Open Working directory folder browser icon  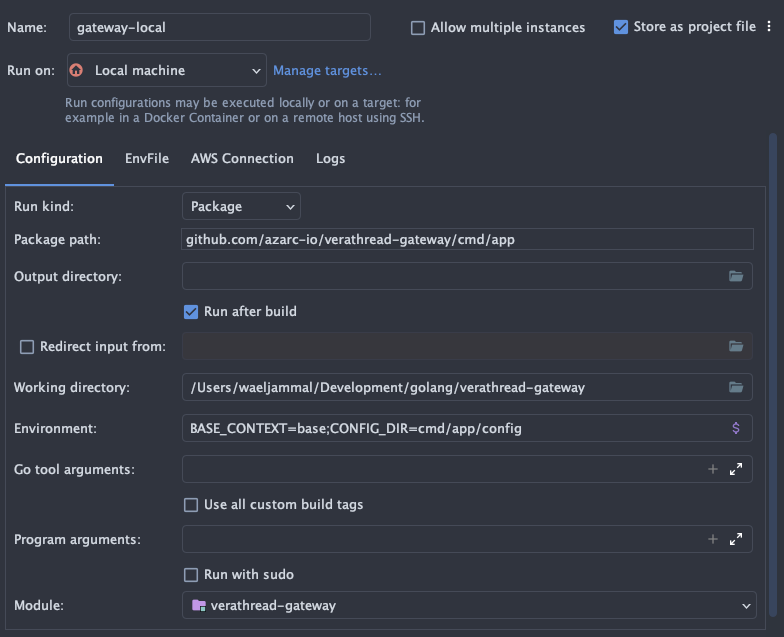click(x=736, y=387)
